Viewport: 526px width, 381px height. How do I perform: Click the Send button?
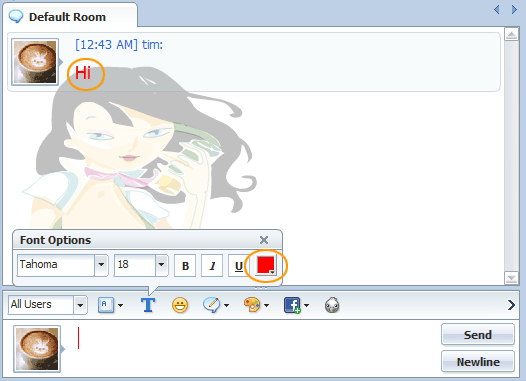[x=478, y=334]
